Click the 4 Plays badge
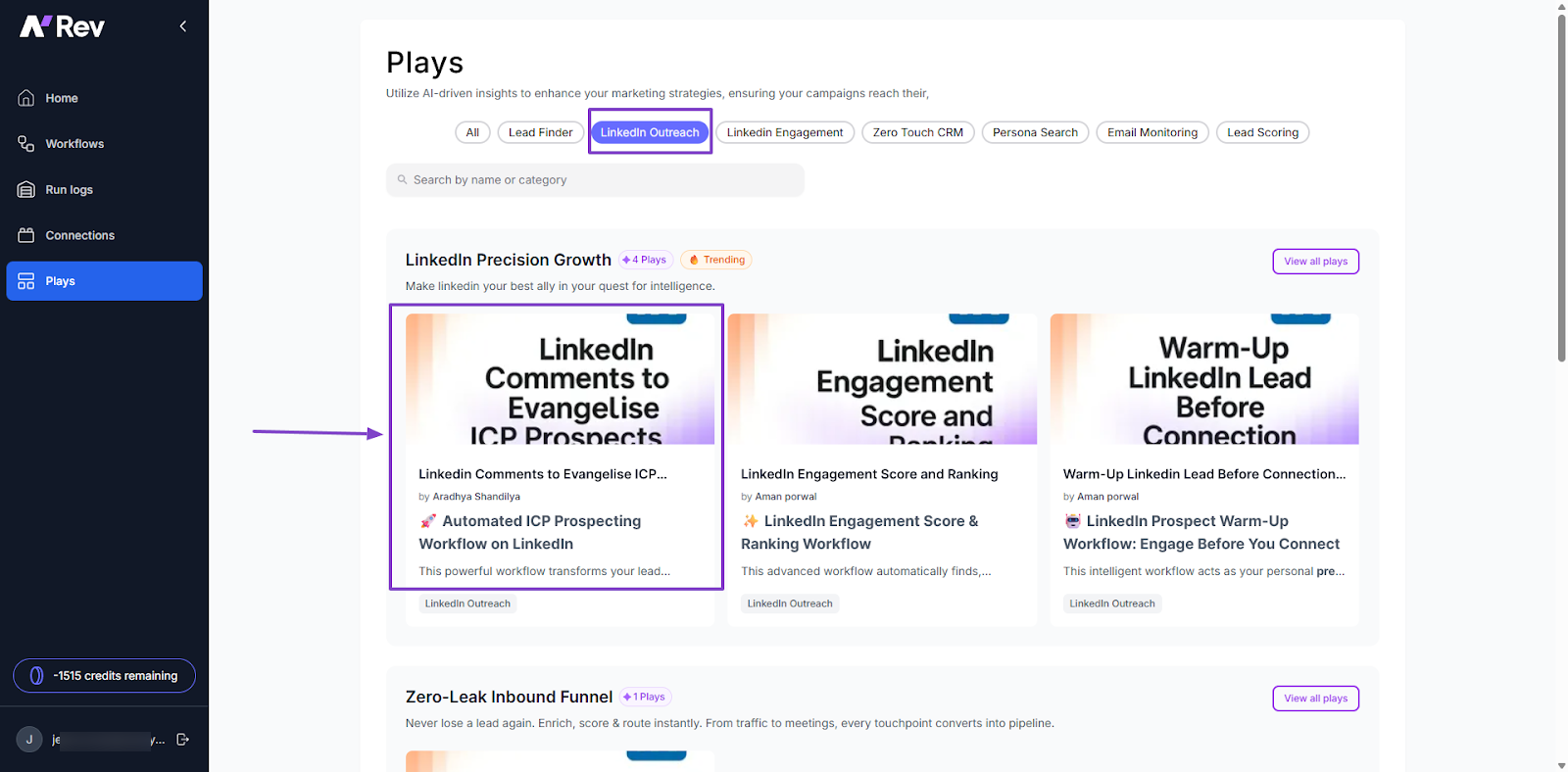 pos(645,260)
